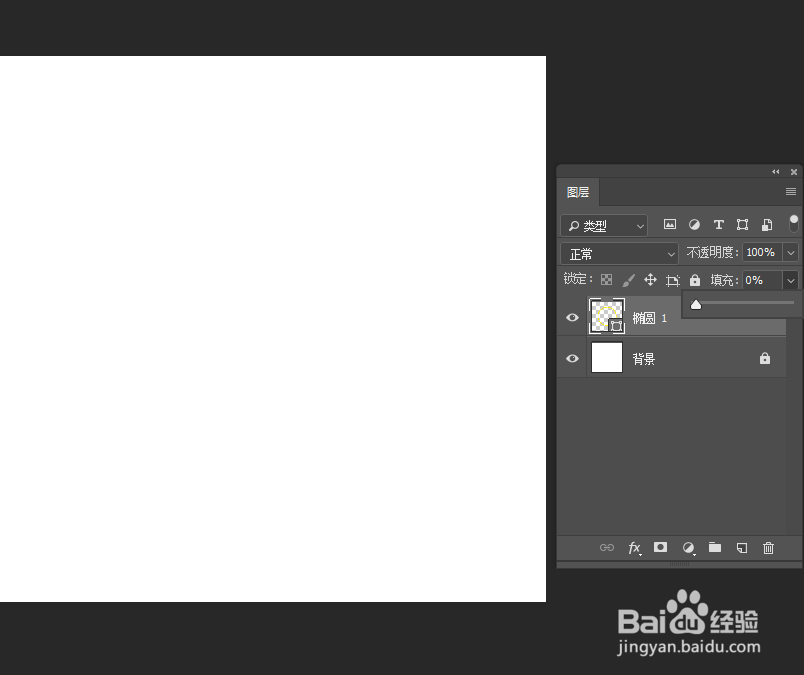Click the link layers icon
The image size is (804, 675).
pos(607,548)
